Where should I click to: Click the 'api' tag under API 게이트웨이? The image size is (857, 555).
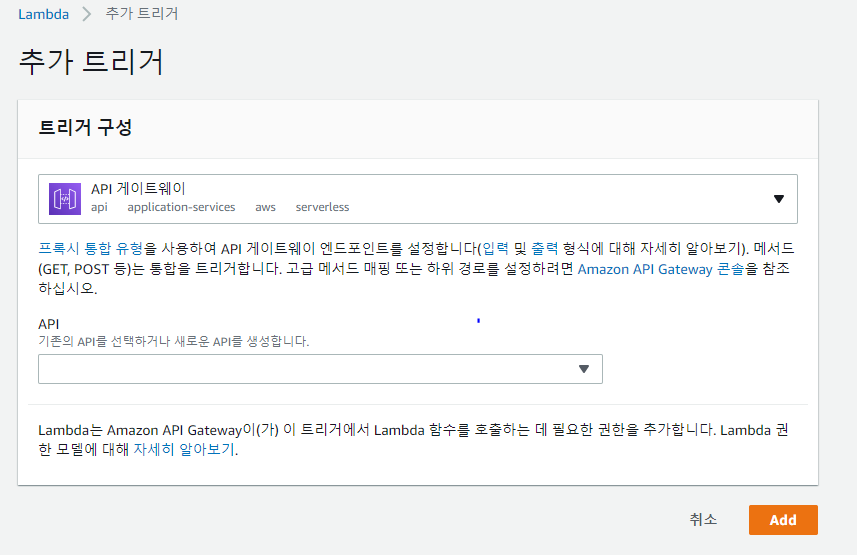click(99, 207)
